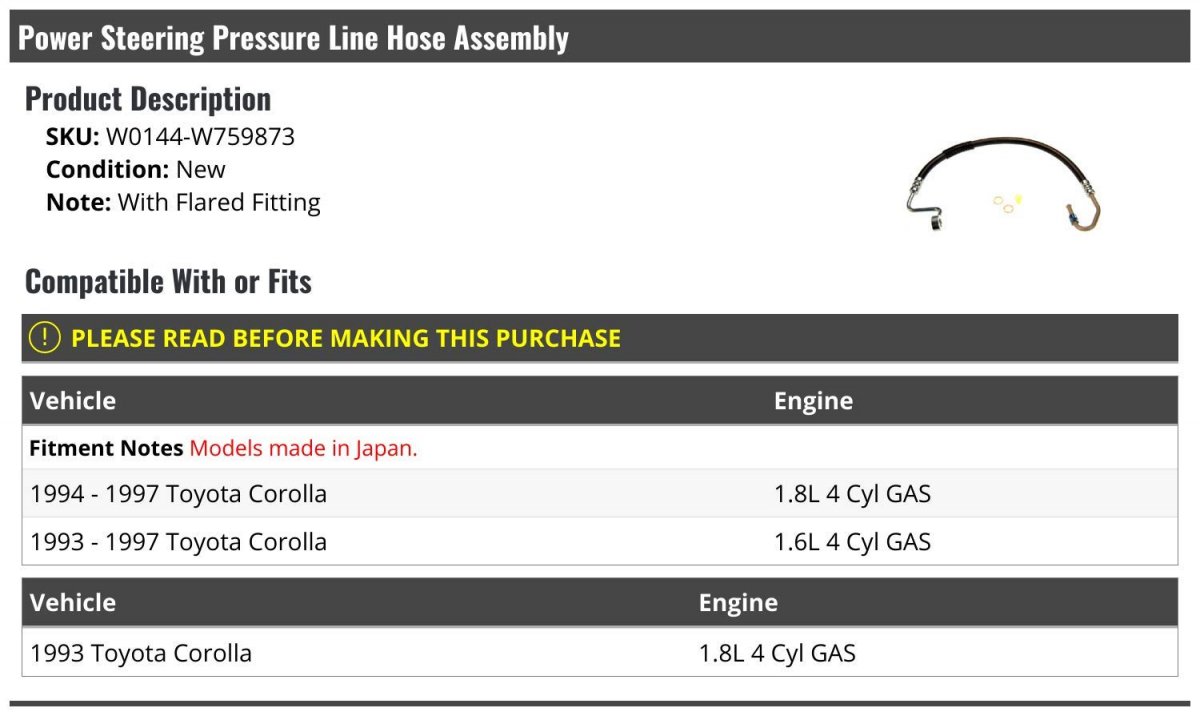Click the 1993 Toyota Corolla row
The height and width of the screenshot is (716, 1200).
point(600,653)
